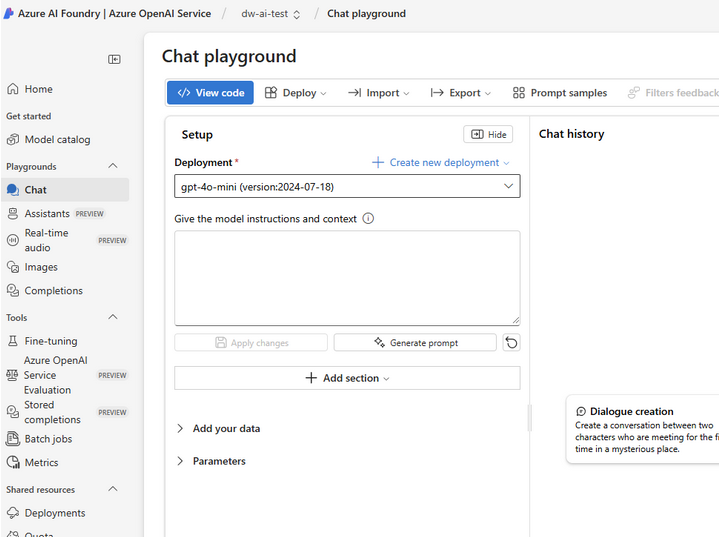Click the Generate prompt button
The image size is (719, 537).
click(x=415, y=343)
